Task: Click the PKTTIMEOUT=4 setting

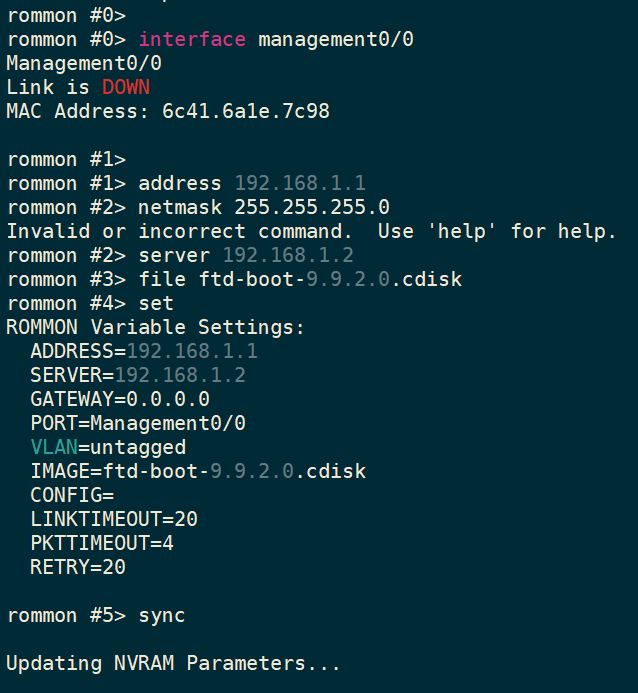Action: tap(102, 543)
